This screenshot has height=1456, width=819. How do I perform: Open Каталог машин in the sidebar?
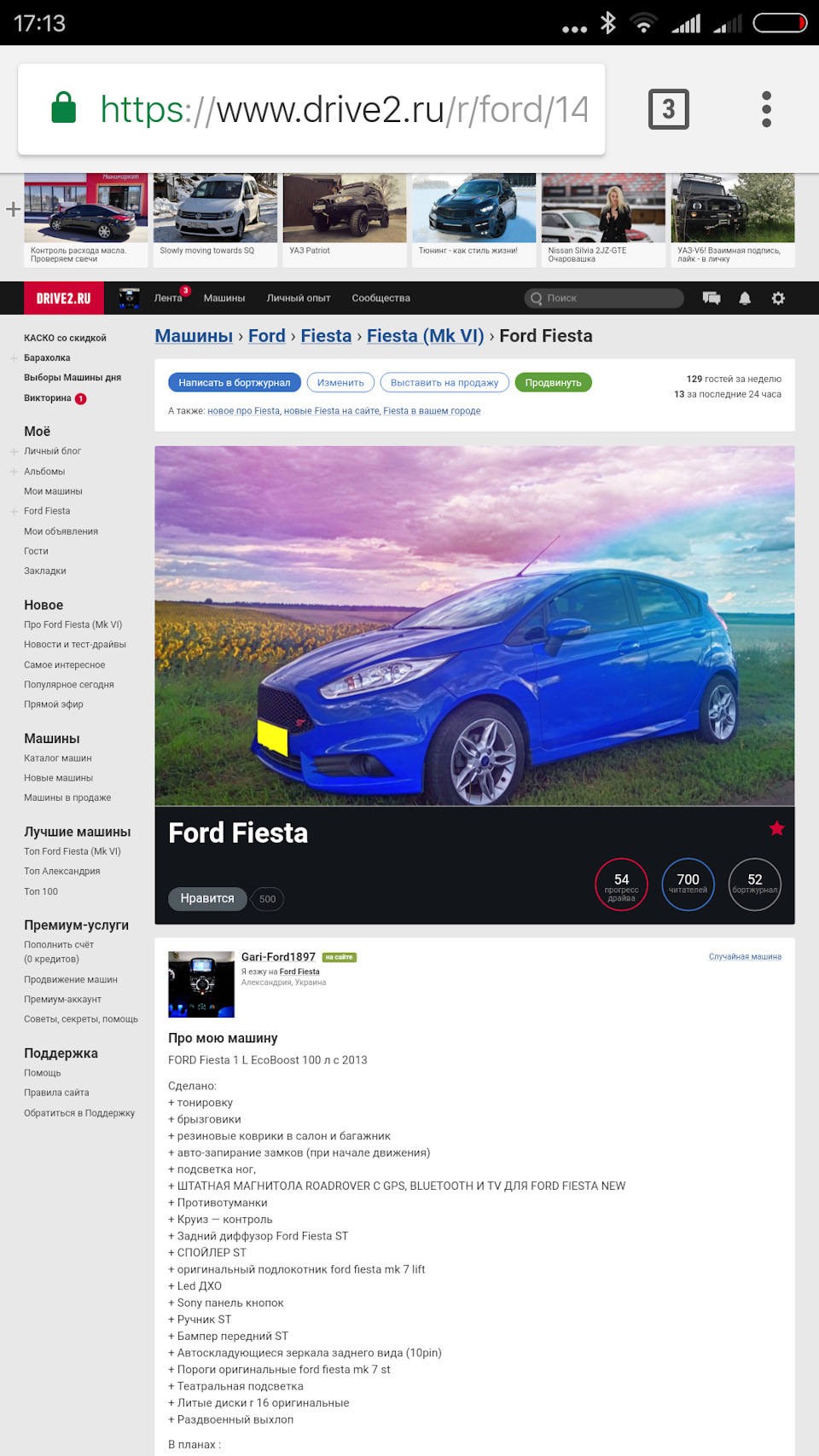click(x=58, y=758)
